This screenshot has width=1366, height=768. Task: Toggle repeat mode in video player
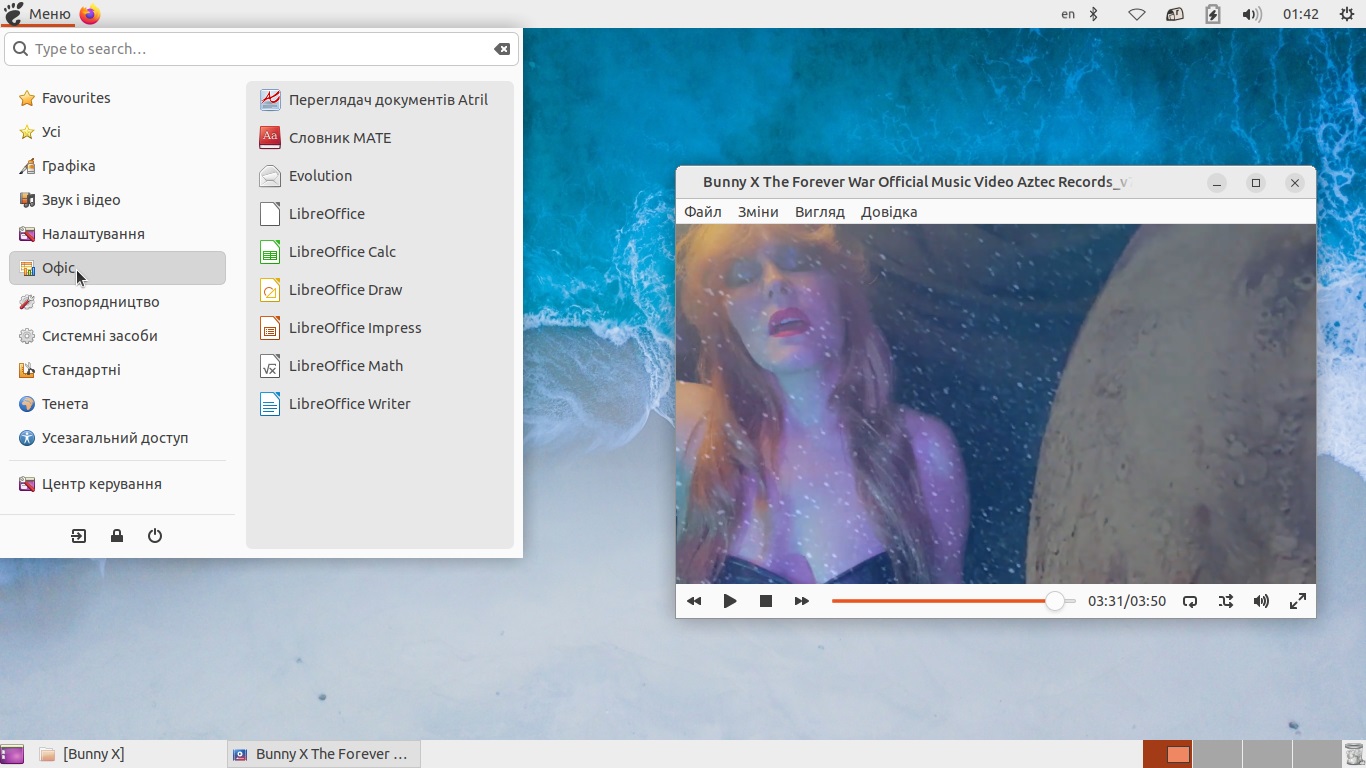1190,601
